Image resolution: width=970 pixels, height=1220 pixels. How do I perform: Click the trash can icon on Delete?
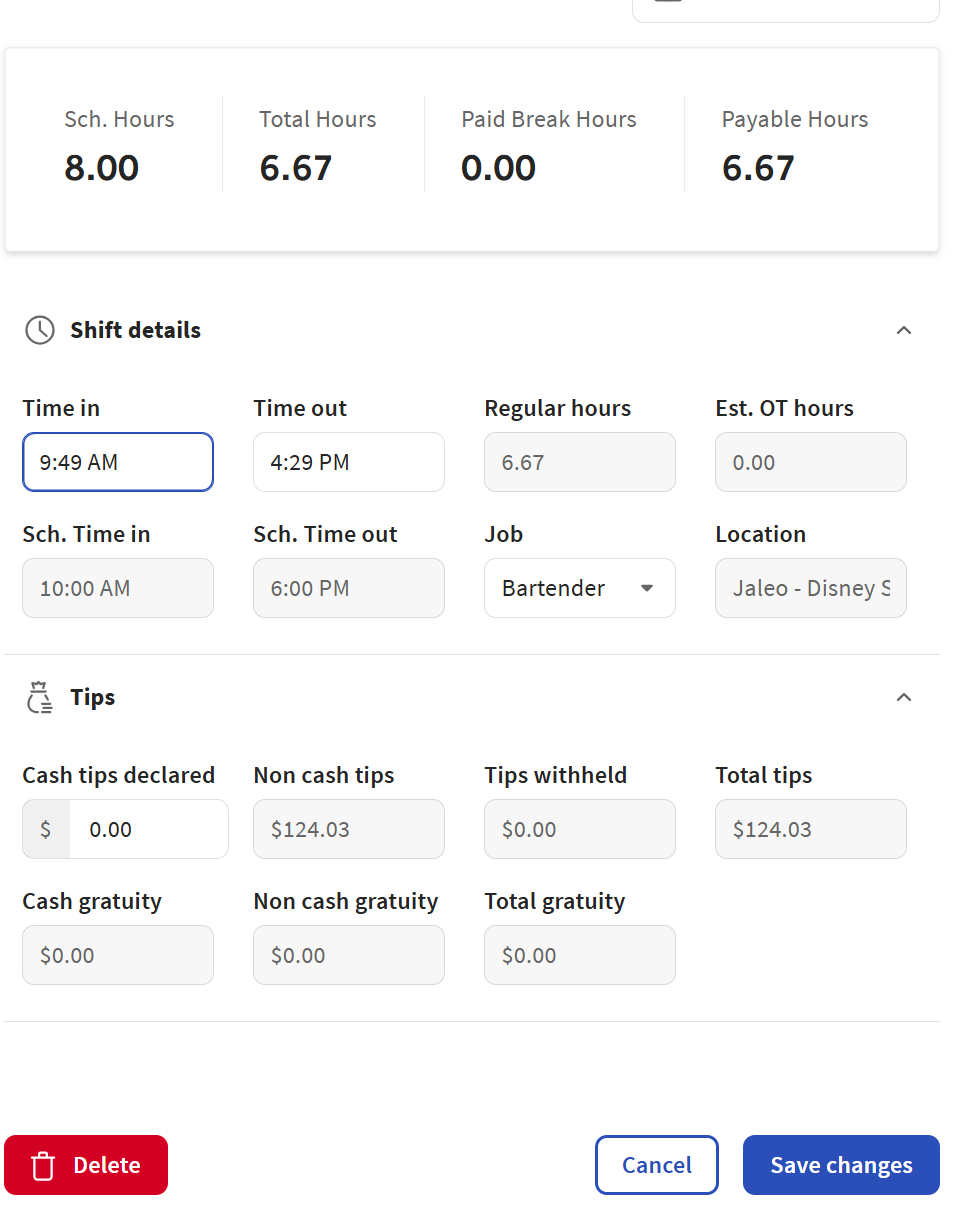(43, 1166)
